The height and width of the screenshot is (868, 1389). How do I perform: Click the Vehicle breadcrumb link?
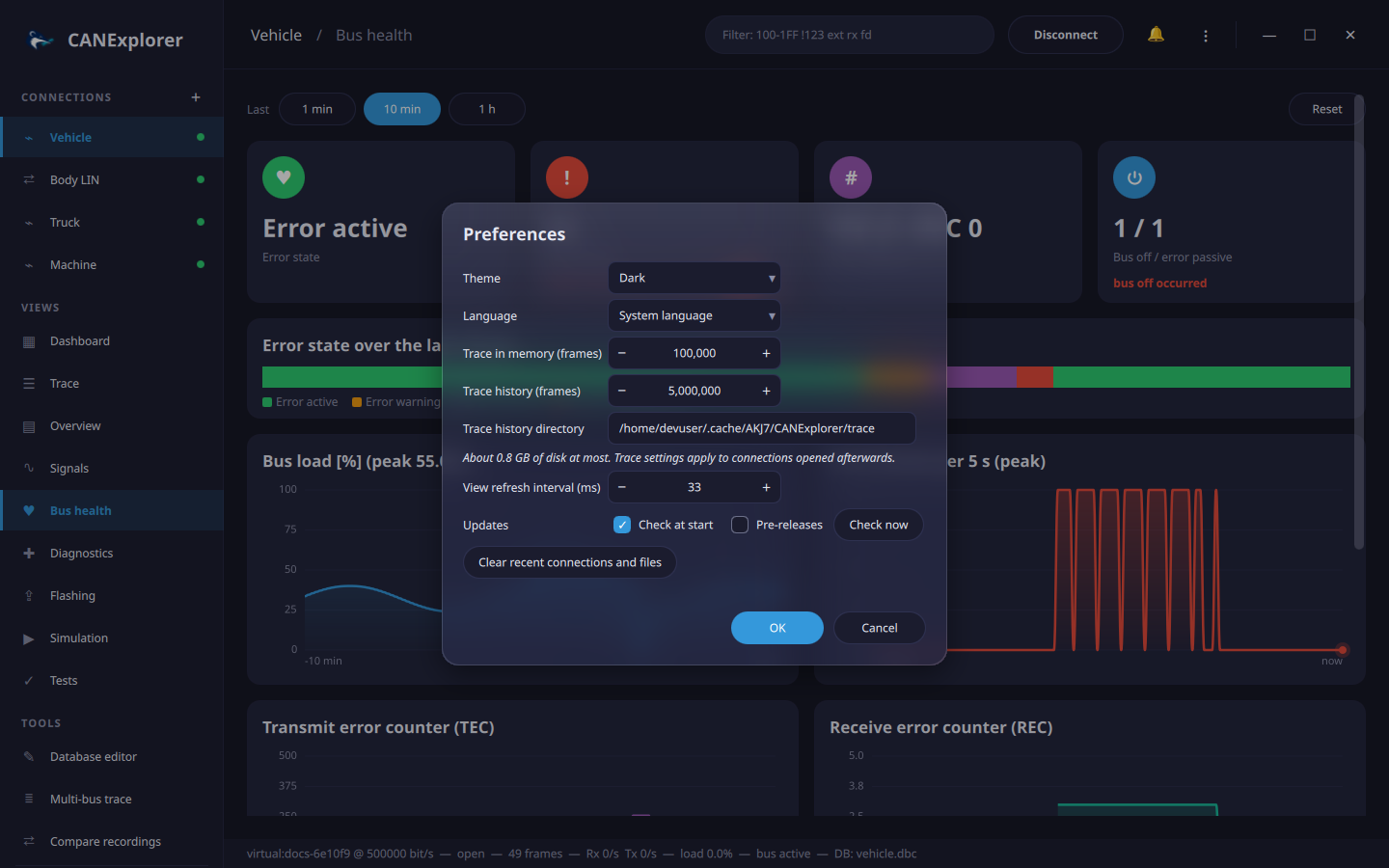click(x=276, y=35)
